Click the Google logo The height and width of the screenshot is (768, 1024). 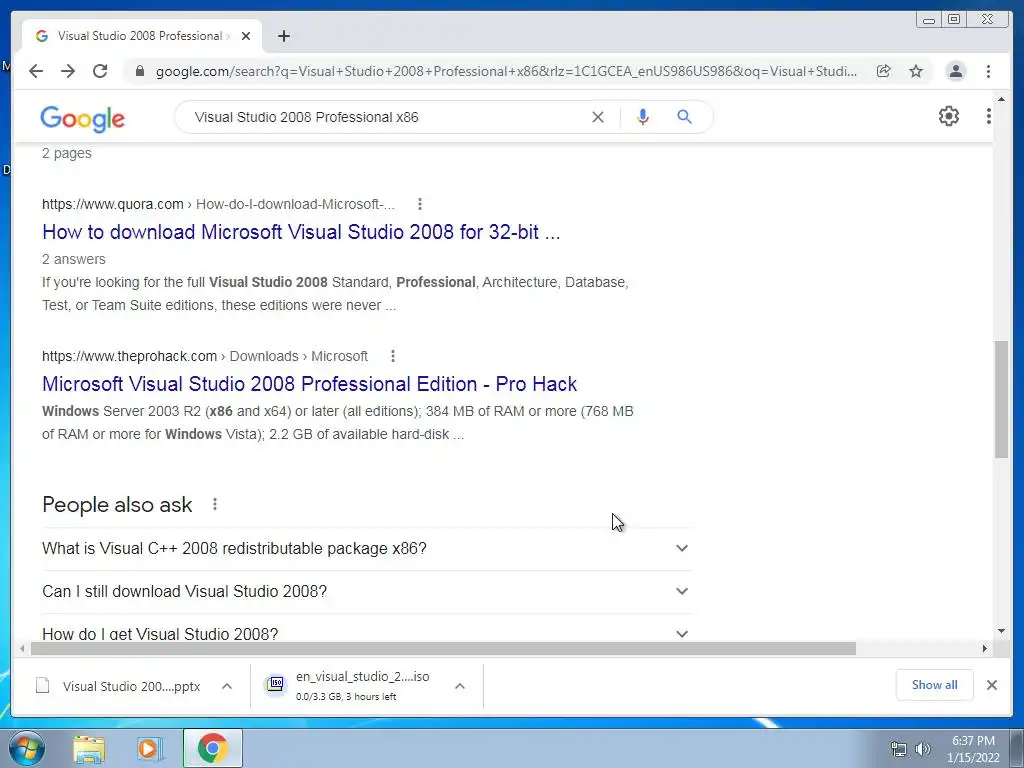(x=82, y=118)
